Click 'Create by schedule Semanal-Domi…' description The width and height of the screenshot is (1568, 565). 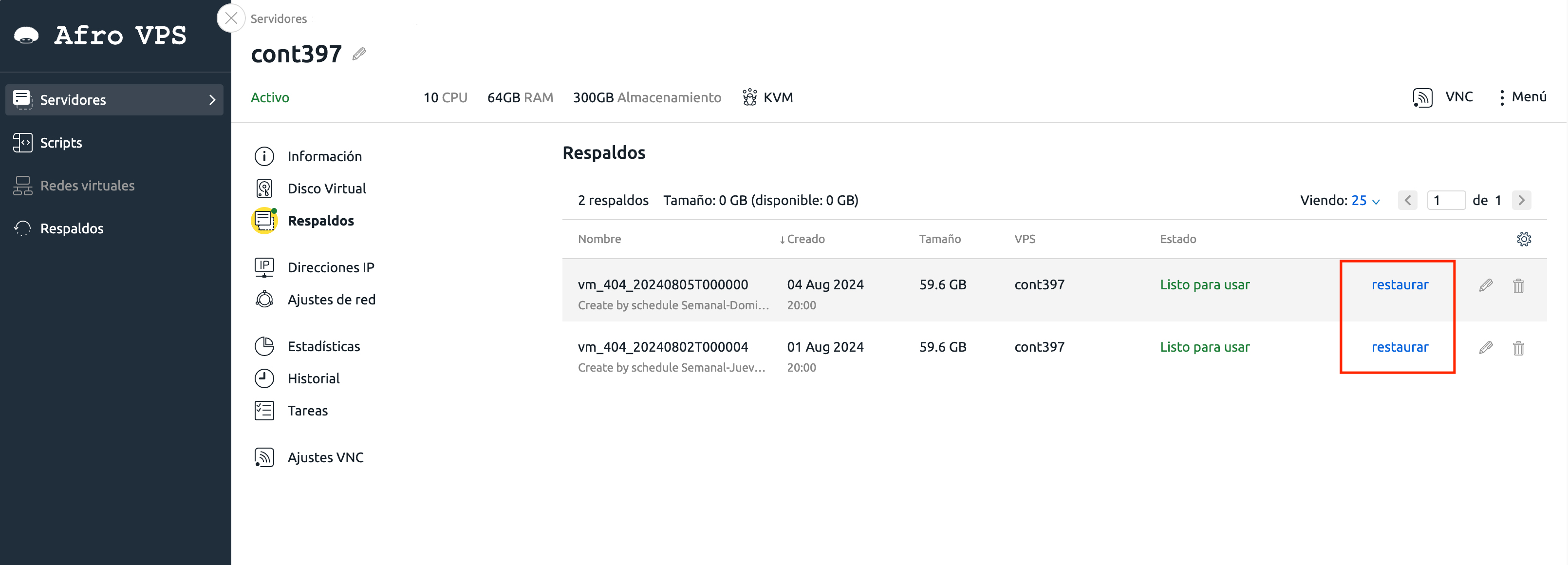[x=673, y=306]
